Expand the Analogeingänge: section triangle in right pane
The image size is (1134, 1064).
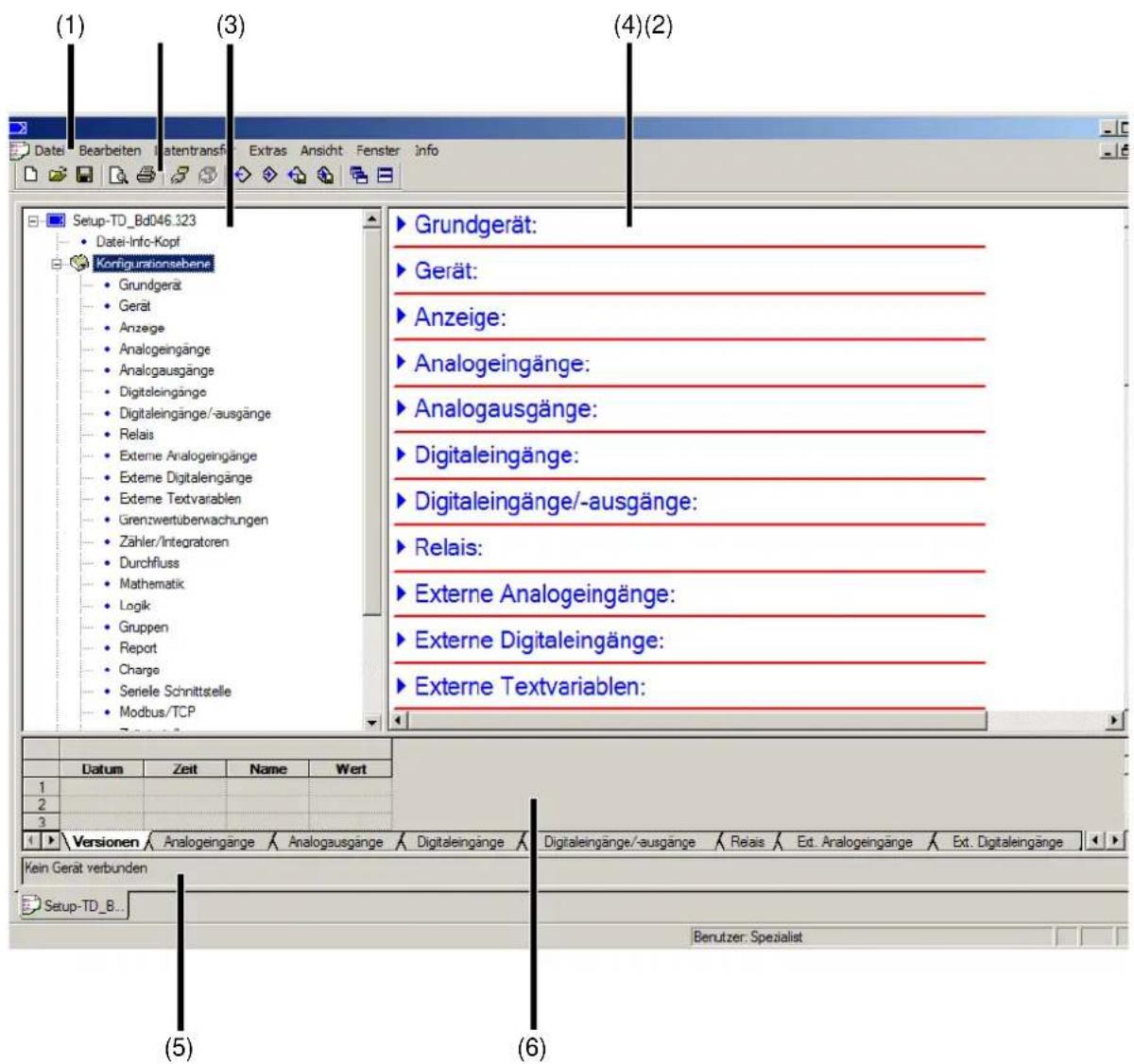tap(402, 363)
